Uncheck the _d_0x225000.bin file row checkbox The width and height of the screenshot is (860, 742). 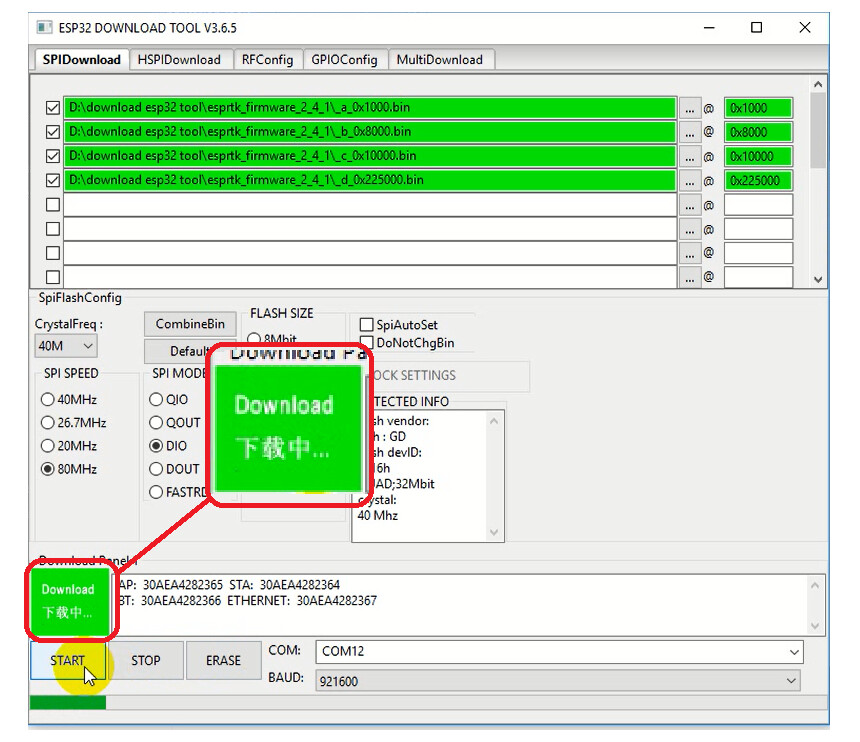53,180
